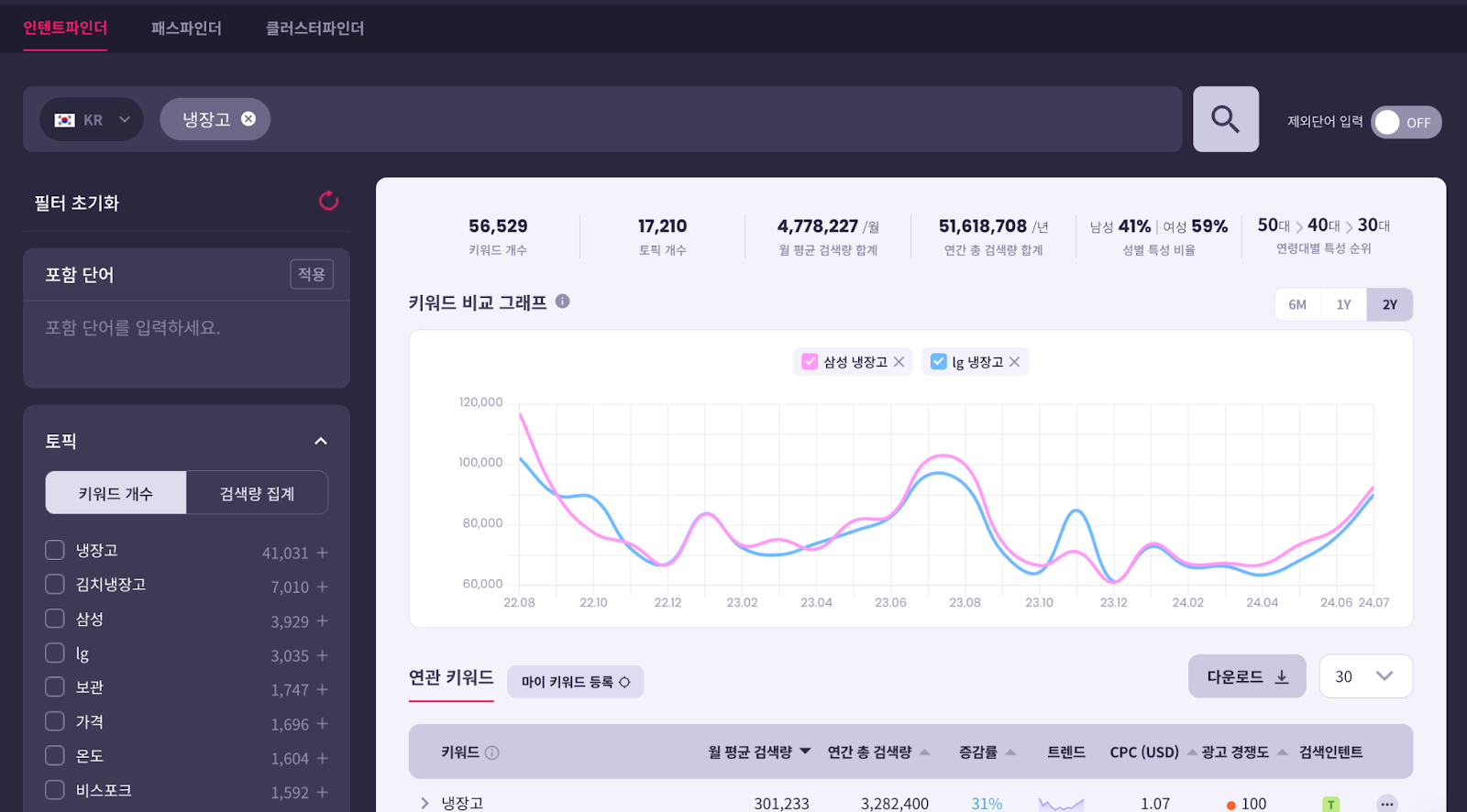Sort by 증감률 arrow

coord(1010,752)
